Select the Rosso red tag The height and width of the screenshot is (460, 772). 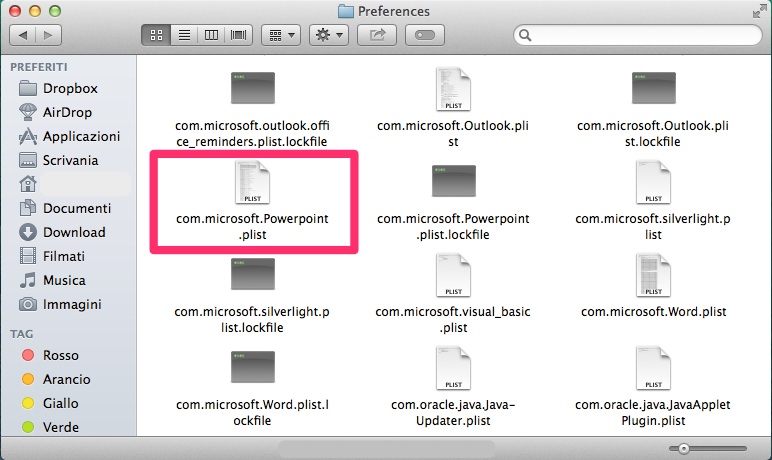[50, 355]
